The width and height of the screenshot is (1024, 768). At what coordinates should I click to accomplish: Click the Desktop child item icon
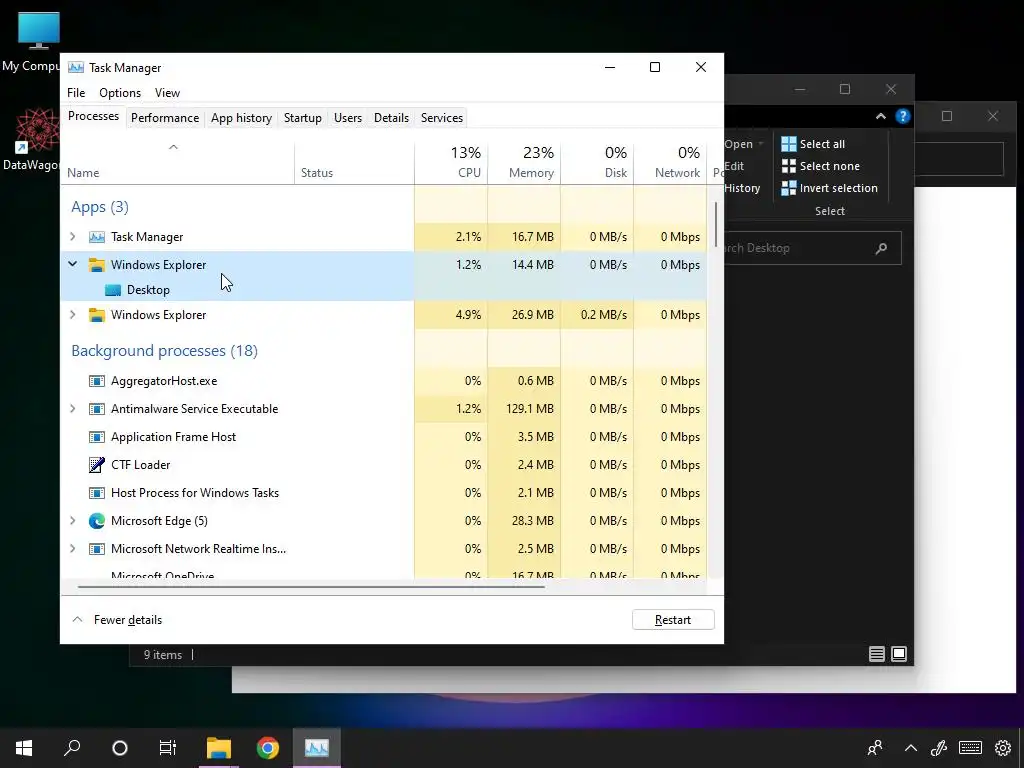pyautogui.click(x=113, y=290)
